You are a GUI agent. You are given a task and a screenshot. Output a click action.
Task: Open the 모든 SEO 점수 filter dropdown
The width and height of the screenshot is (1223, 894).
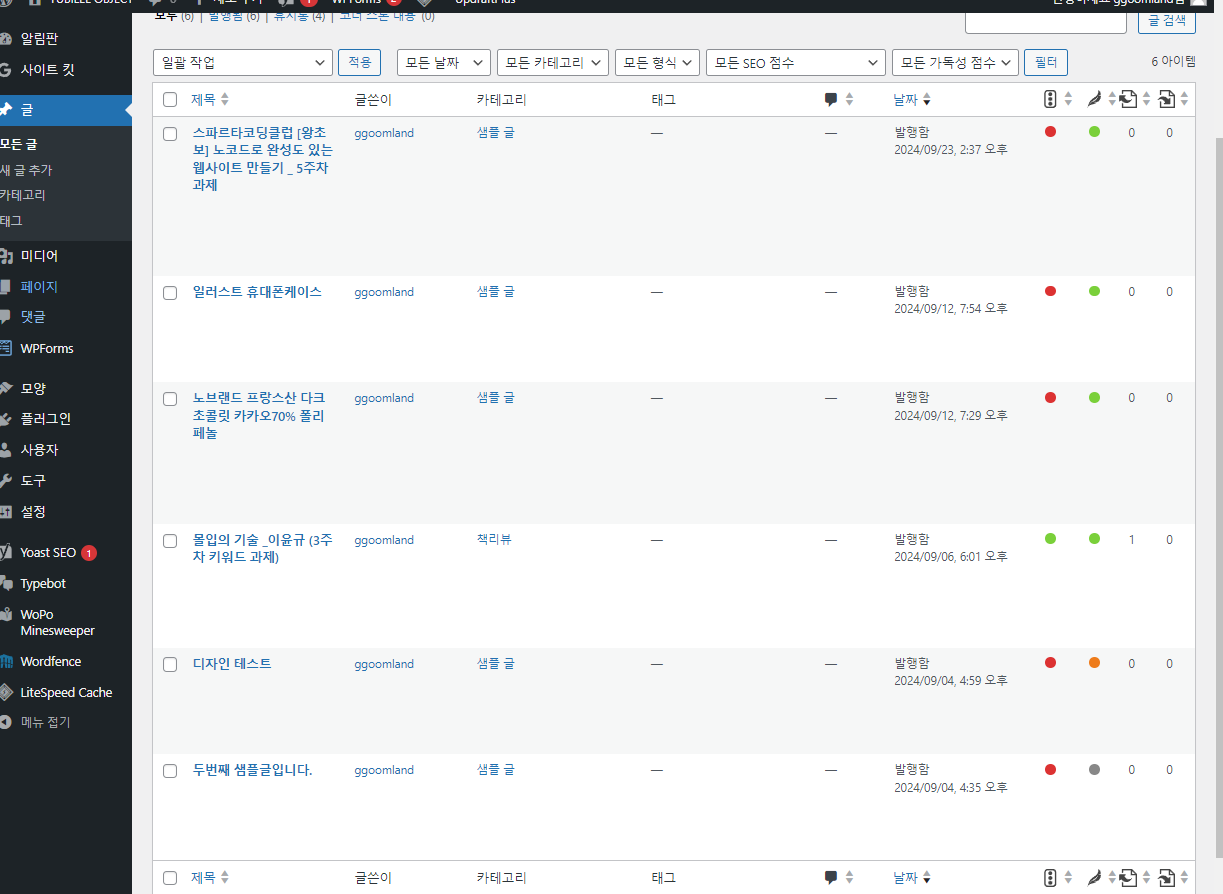point(796,62)
